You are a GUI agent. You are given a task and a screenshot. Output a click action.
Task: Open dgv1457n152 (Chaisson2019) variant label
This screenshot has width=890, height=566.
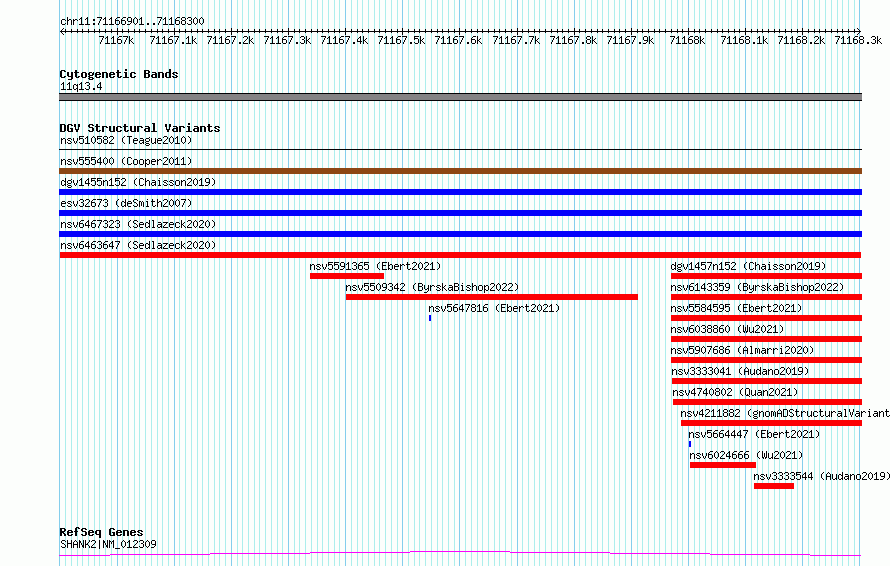[x=748, y=266]
